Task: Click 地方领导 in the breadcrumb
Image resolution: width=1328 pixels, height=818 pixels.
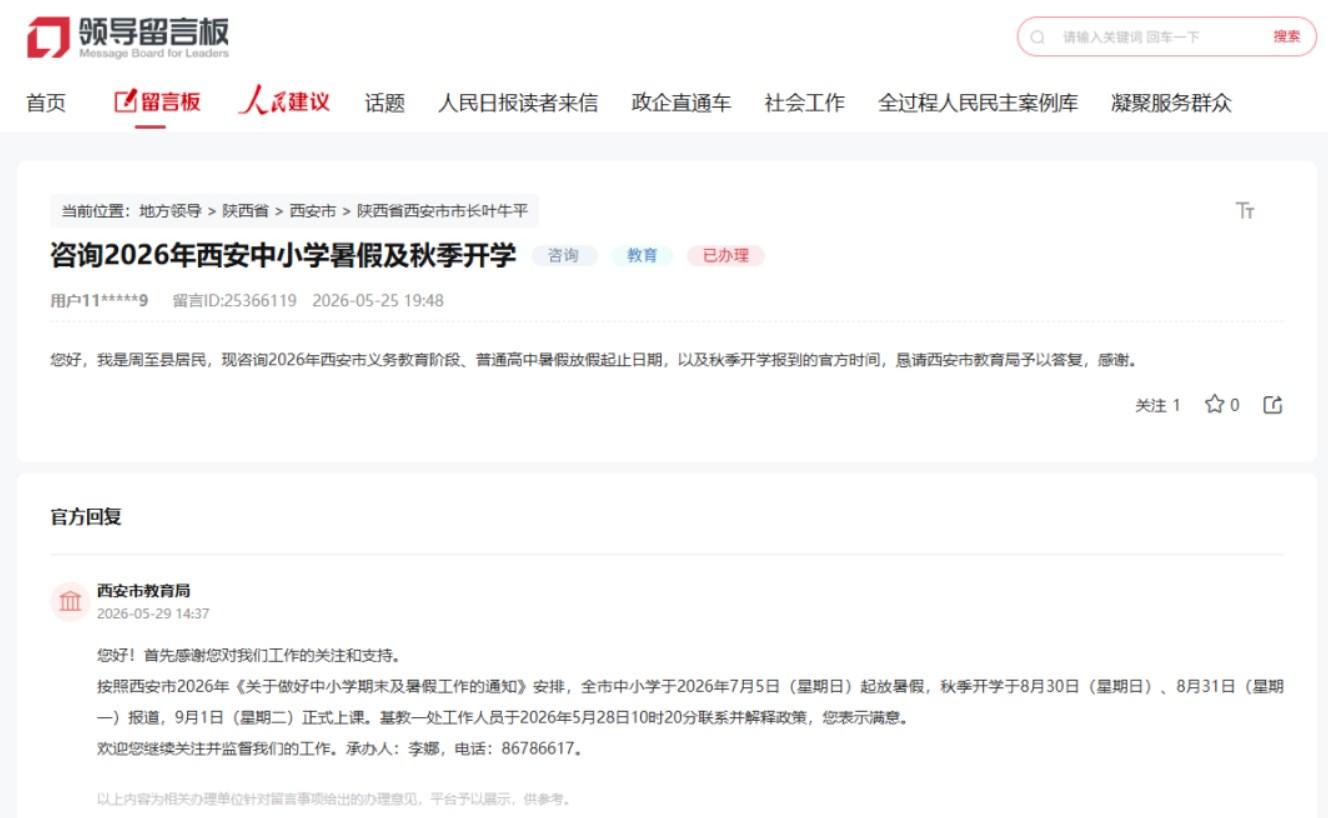Action: pyautogui.click(x=171, y=211)
